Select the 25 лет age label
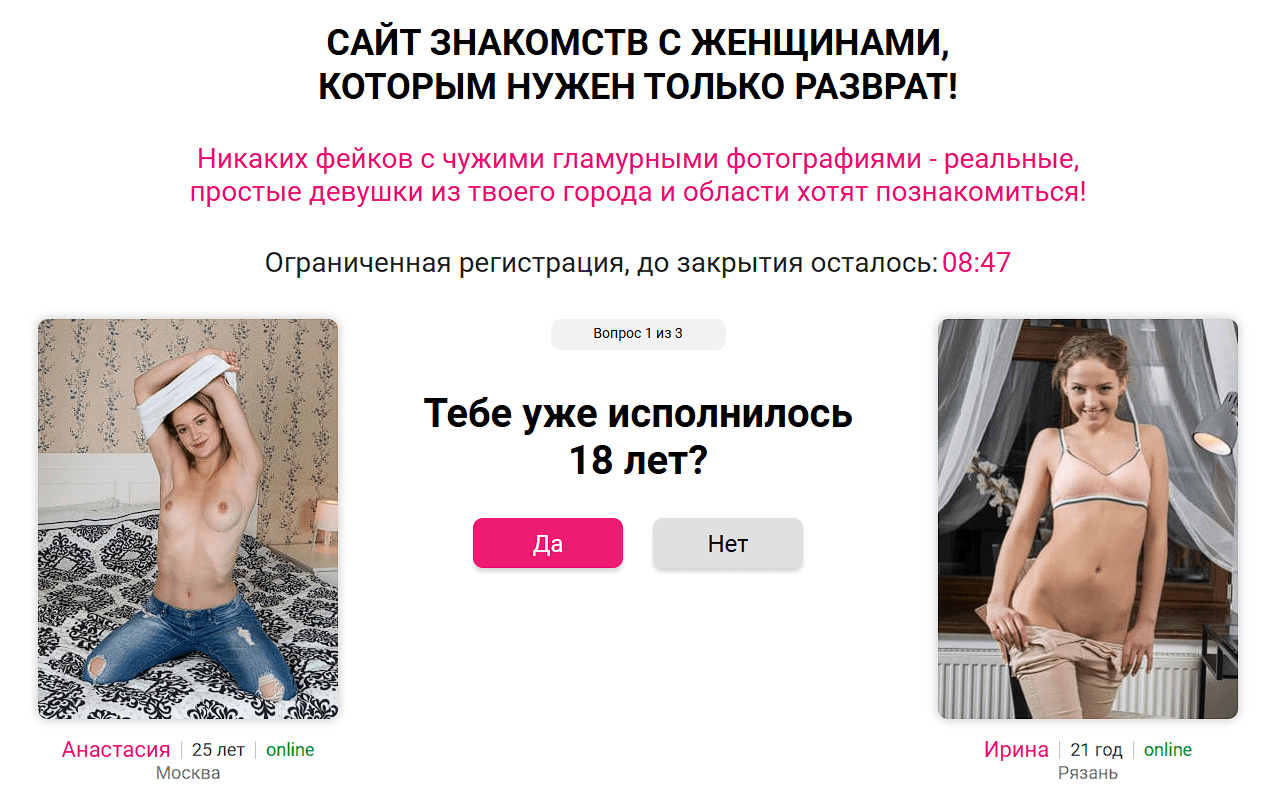The image size is (1274, 803). coord(218,750)
